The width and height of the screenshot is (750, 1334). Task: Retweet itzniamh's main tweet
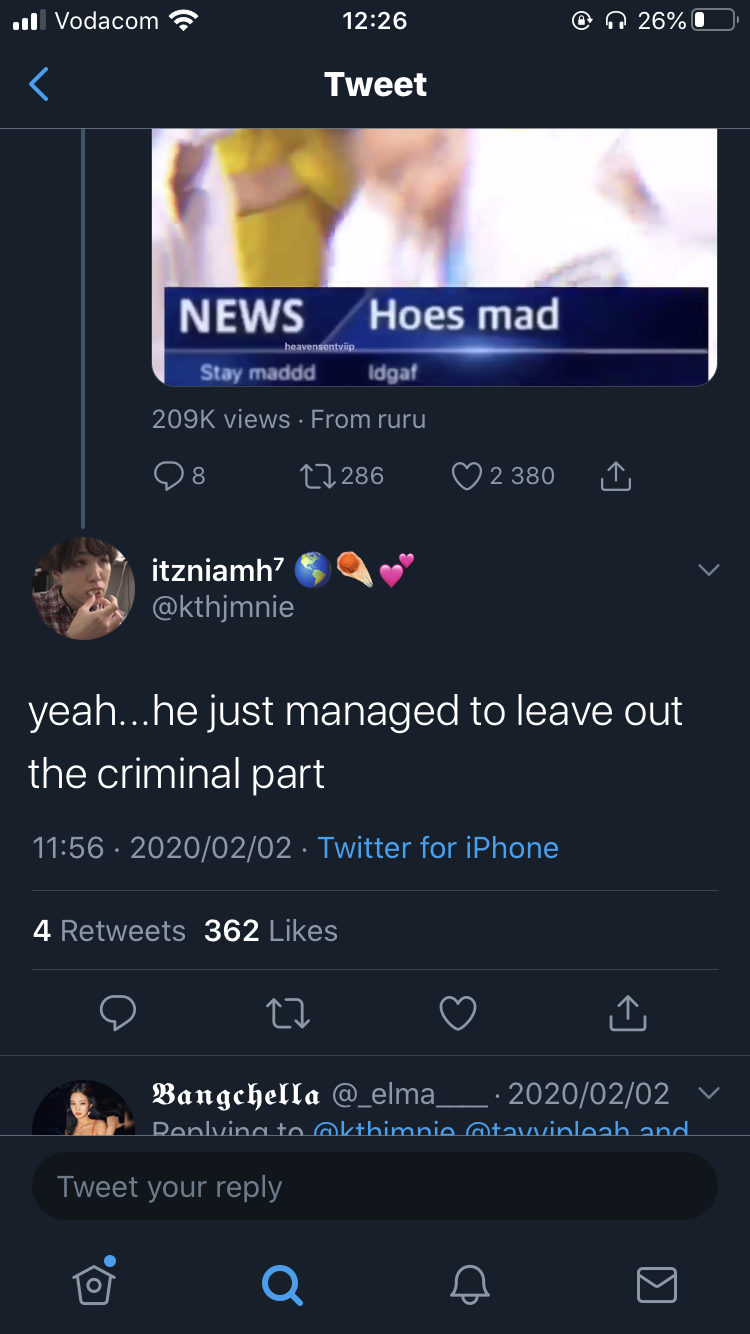(x=289, y=1013)
